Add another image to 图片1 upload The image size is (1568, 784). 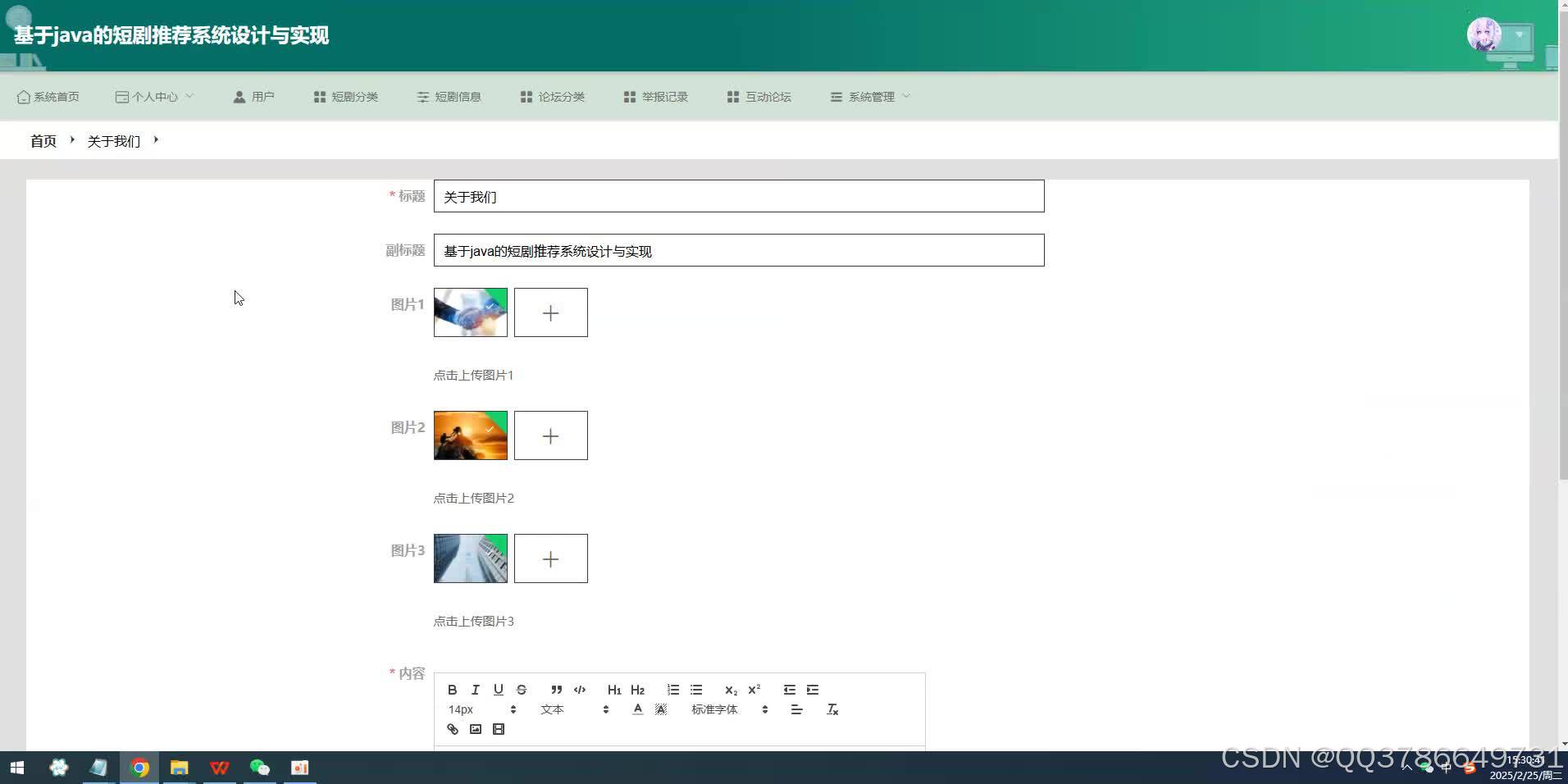[x=551, y=312]
